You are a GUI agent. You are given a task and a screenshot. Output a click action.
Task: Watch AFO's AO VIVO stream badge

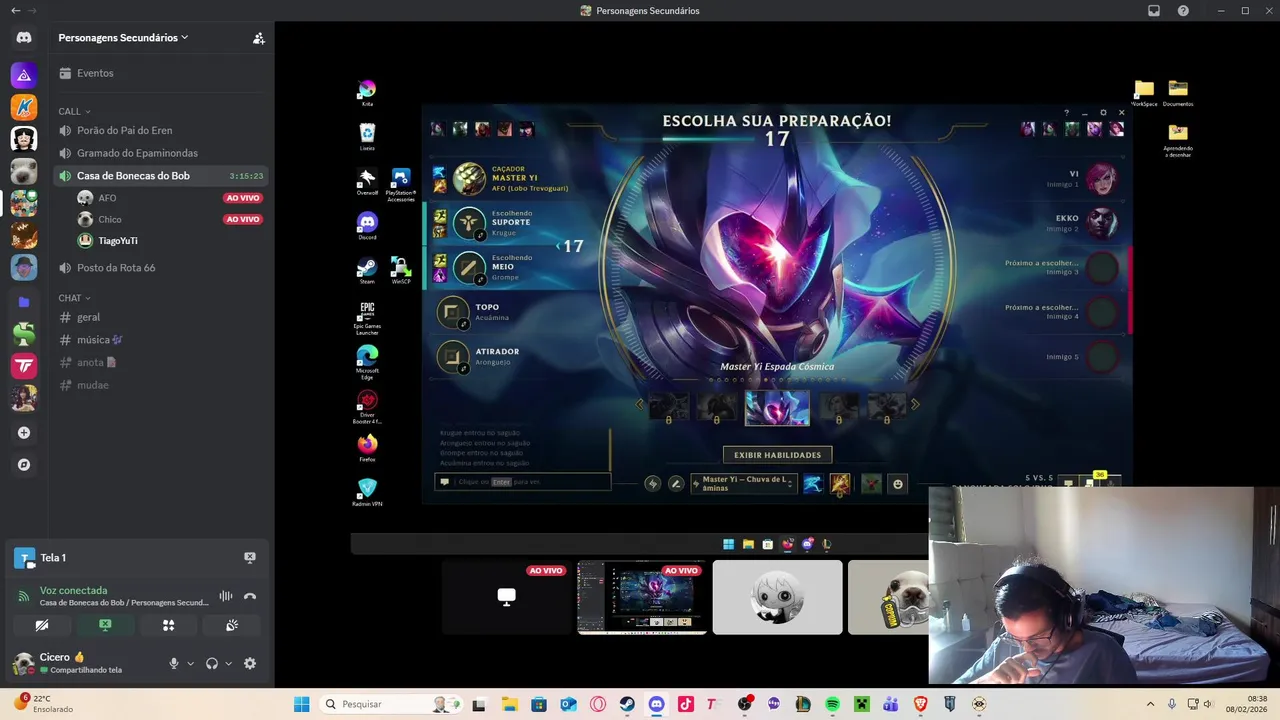click(243, 198)
